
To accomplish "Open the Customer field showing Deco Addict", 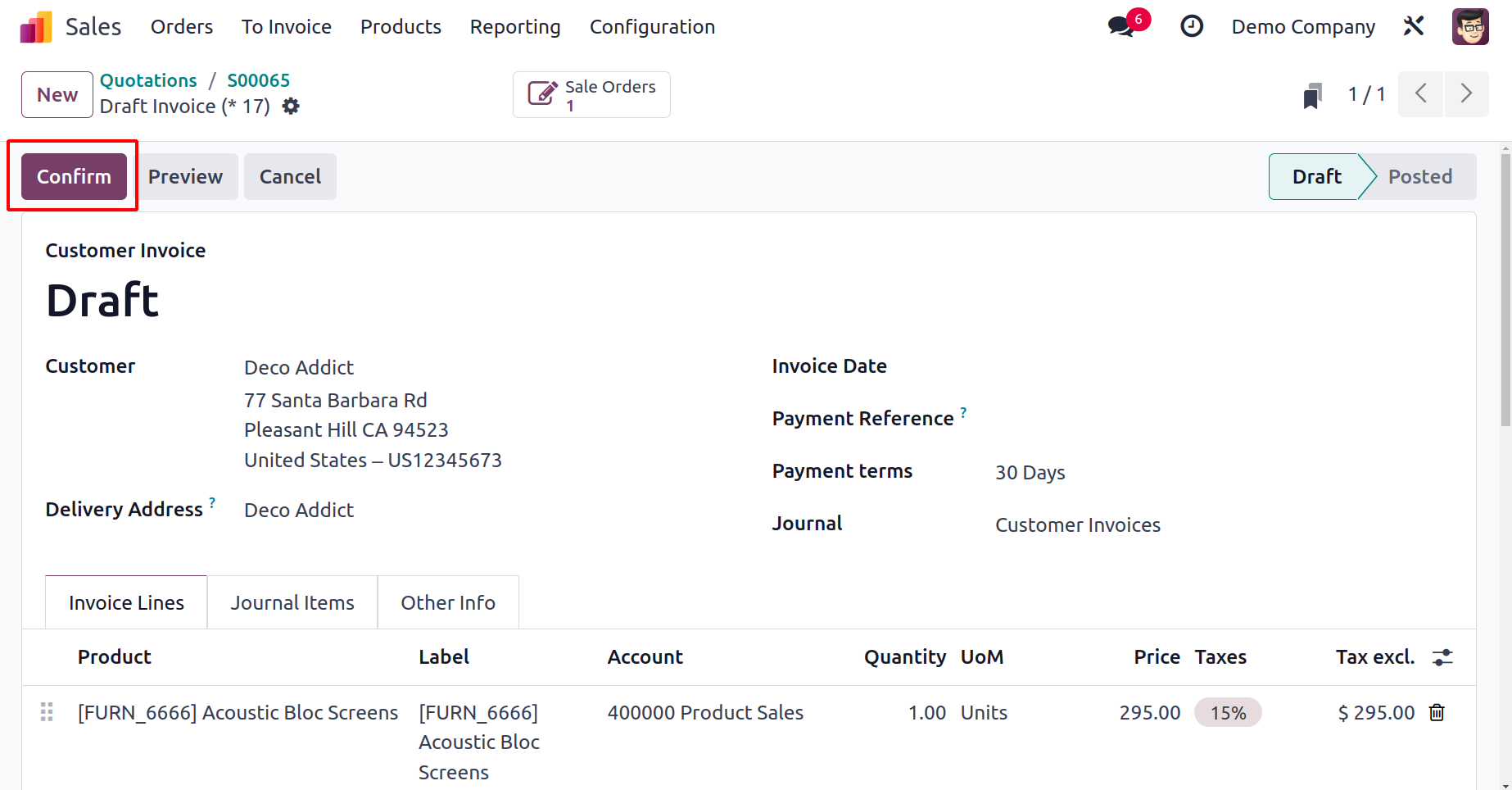I will pyautogui.click(x=299, y=367).
